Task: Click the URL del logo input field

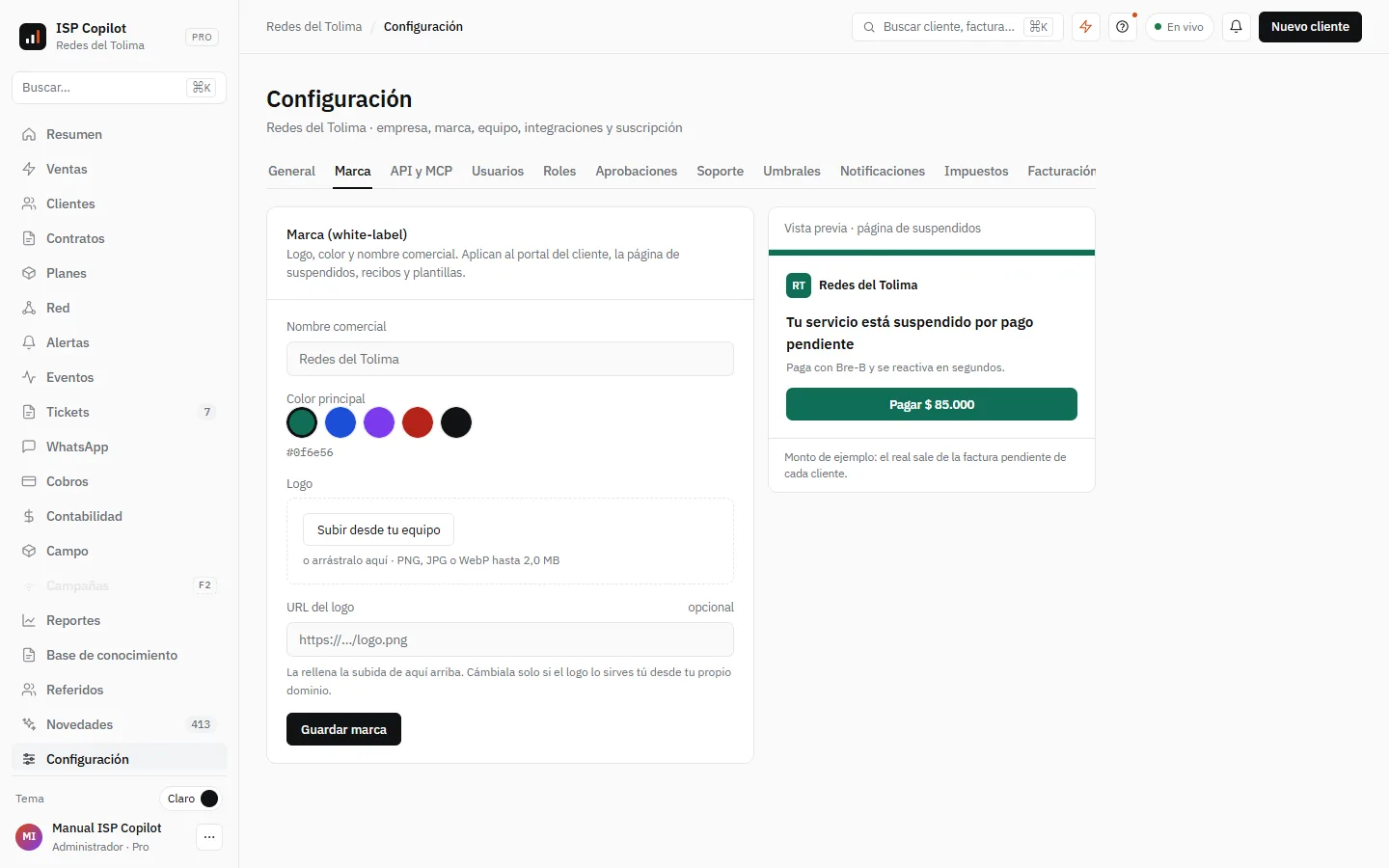Action: 510,639
